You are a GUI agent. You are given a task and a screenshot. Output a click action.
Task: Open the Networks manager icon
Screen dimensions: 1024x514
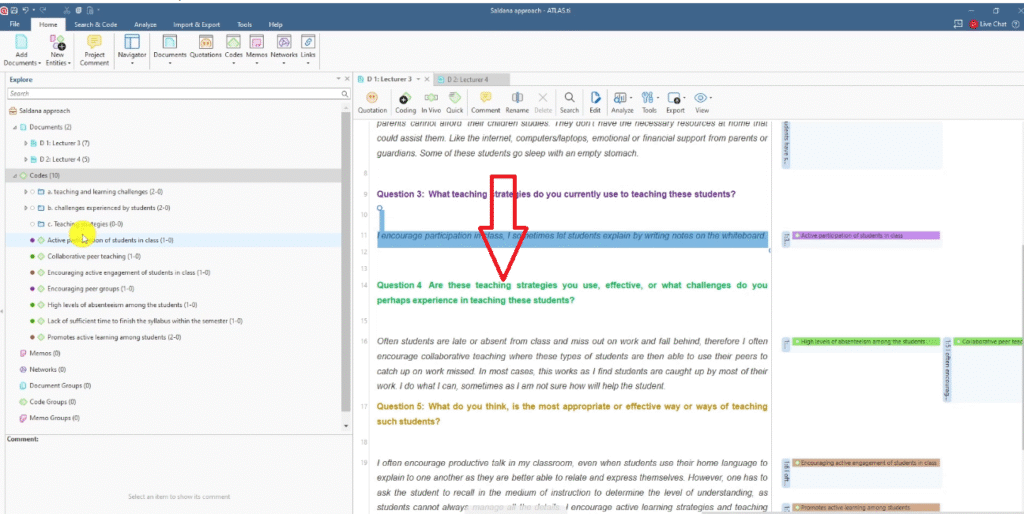point(284,47)
